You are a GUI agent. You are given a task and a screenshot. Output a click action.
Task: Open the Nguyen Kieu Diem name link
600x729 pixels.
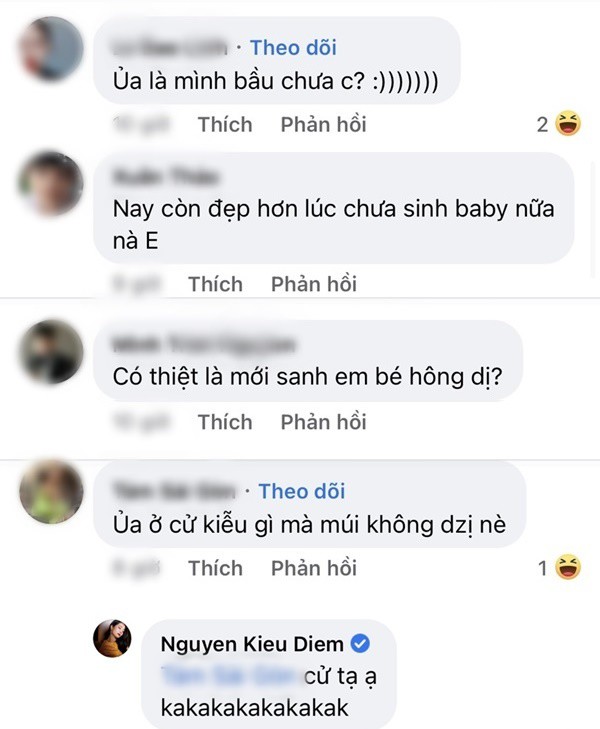click(251, 644)
